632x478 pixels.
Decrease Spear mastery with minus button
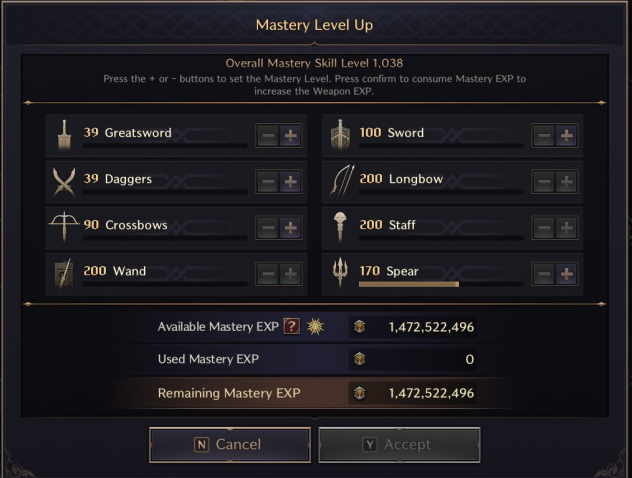tap(544, 274)
